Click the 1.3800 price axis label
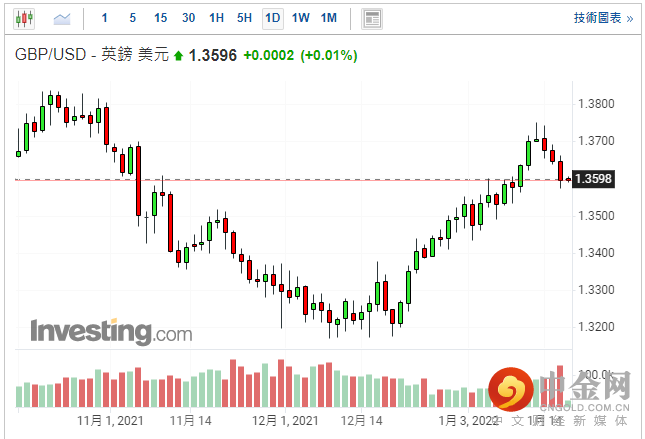Image resolution: width=645 pixels, height=439 pixels. click(595, 103)
